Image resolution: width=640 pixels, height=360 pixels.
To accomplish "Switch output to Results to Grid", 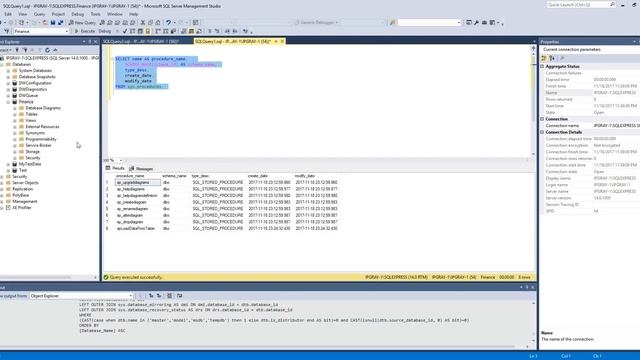I will point(191,31).
